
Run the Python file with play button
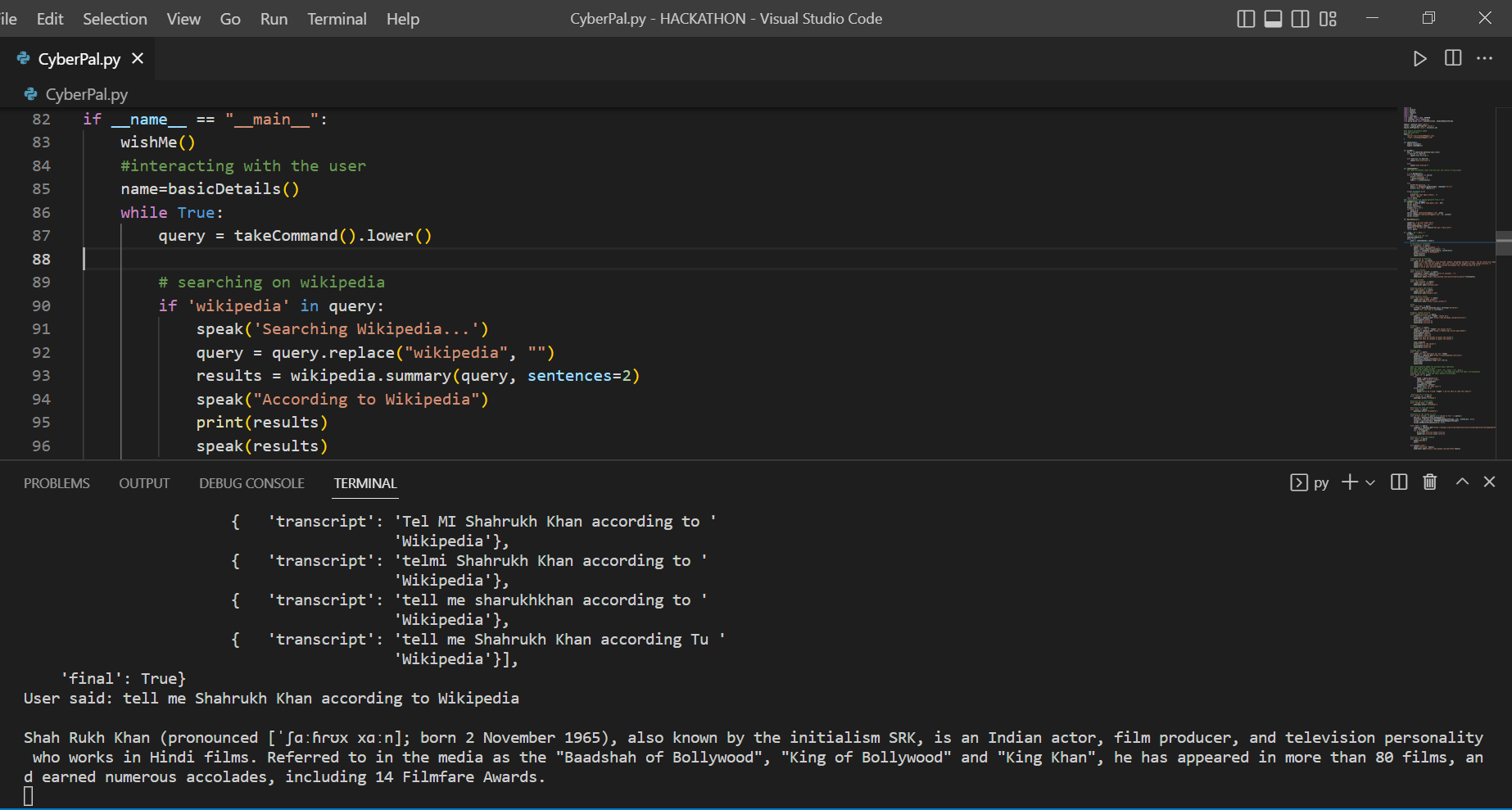click(x=1419, y=59)
